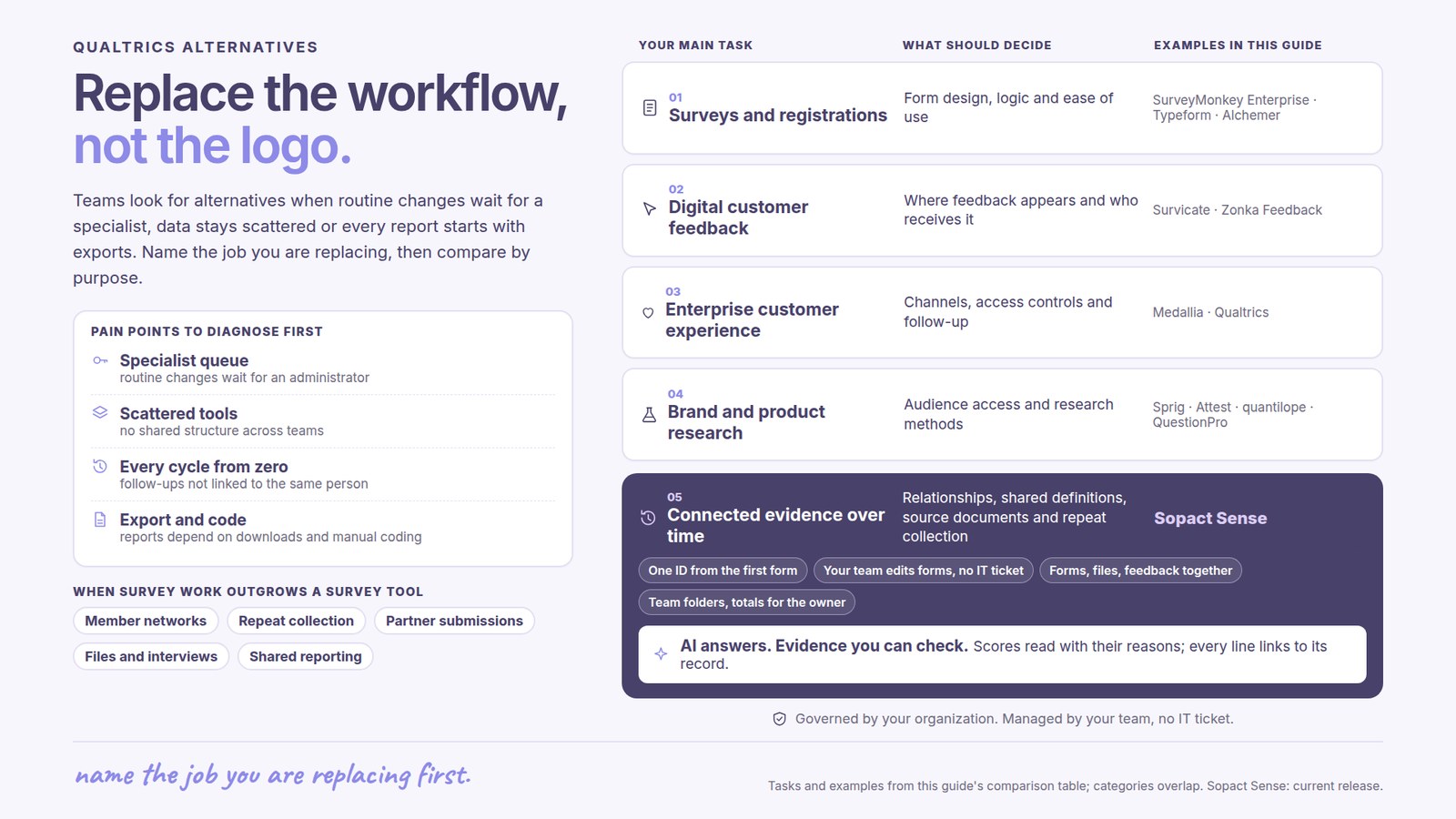Screen dimensions: 1456x819
Task: Click the One ID from the first form pill
Action: tap(723, 571)
